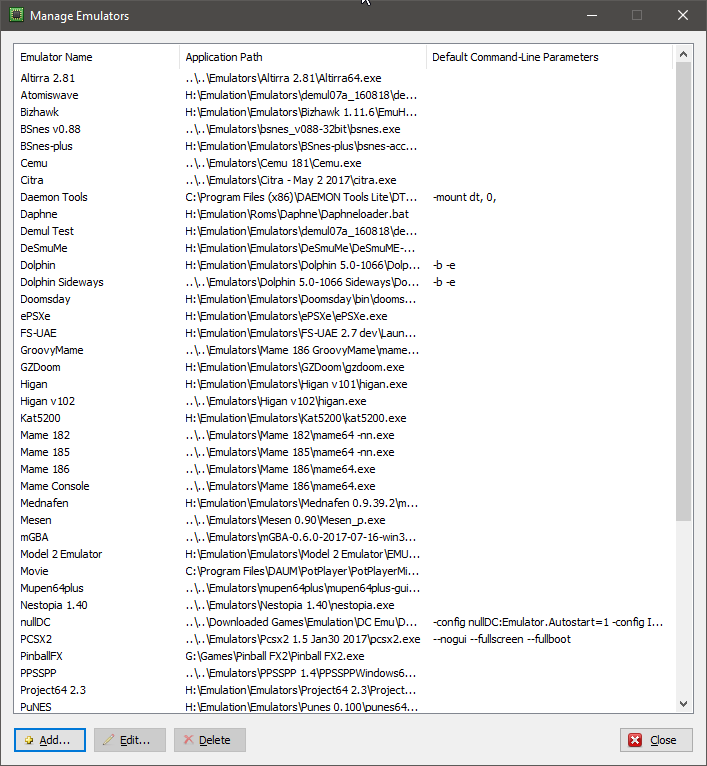This screenshot has height=766, width=707.
Task: Select the Atomiswave emulator entry
Action: (x=344, y=95)
